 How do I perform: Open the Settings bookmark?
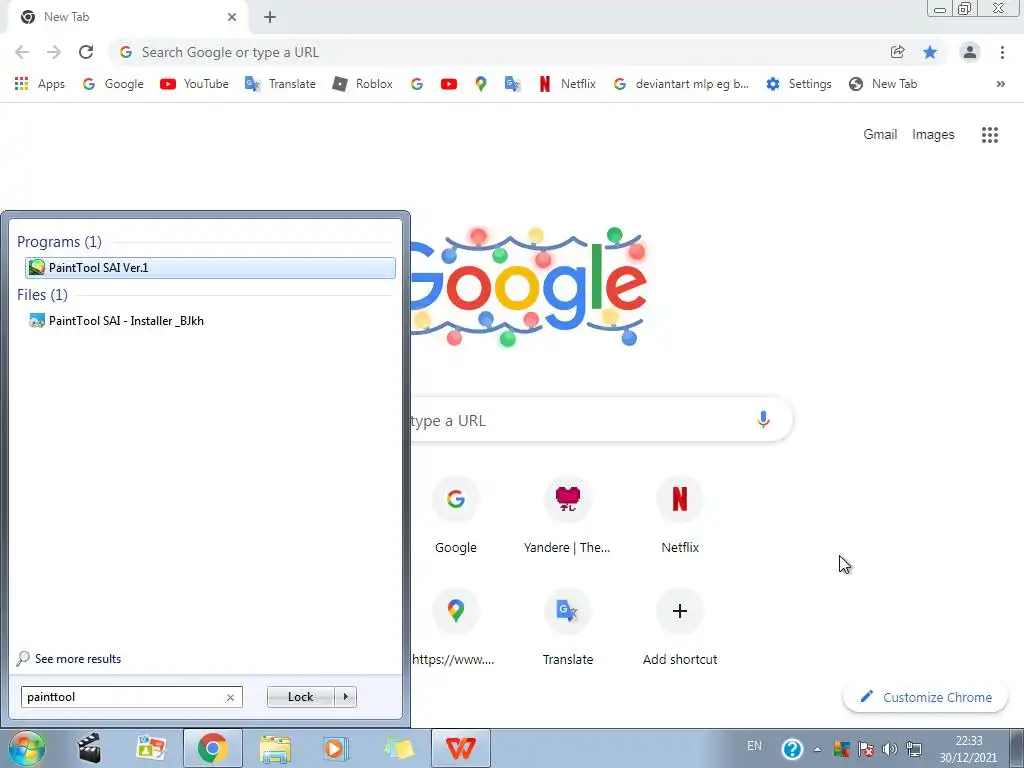tap(799, 84)
